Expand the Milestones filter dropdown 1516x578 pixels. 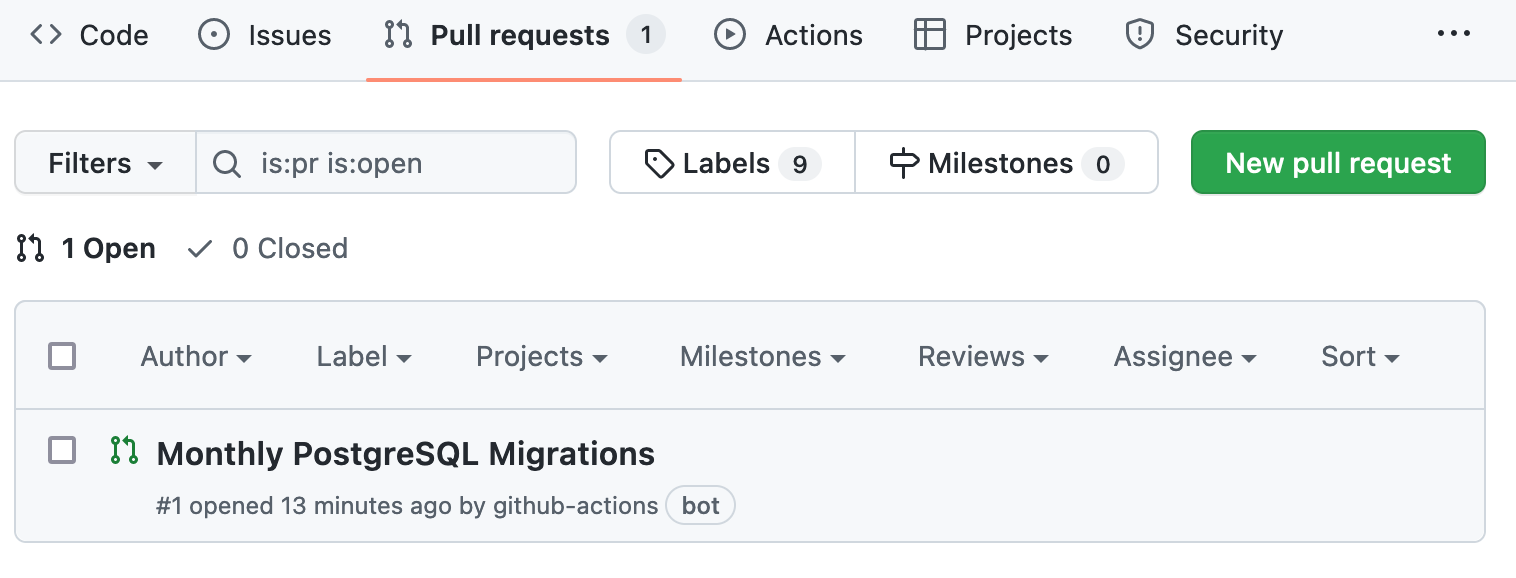click(x=763, y=356)
